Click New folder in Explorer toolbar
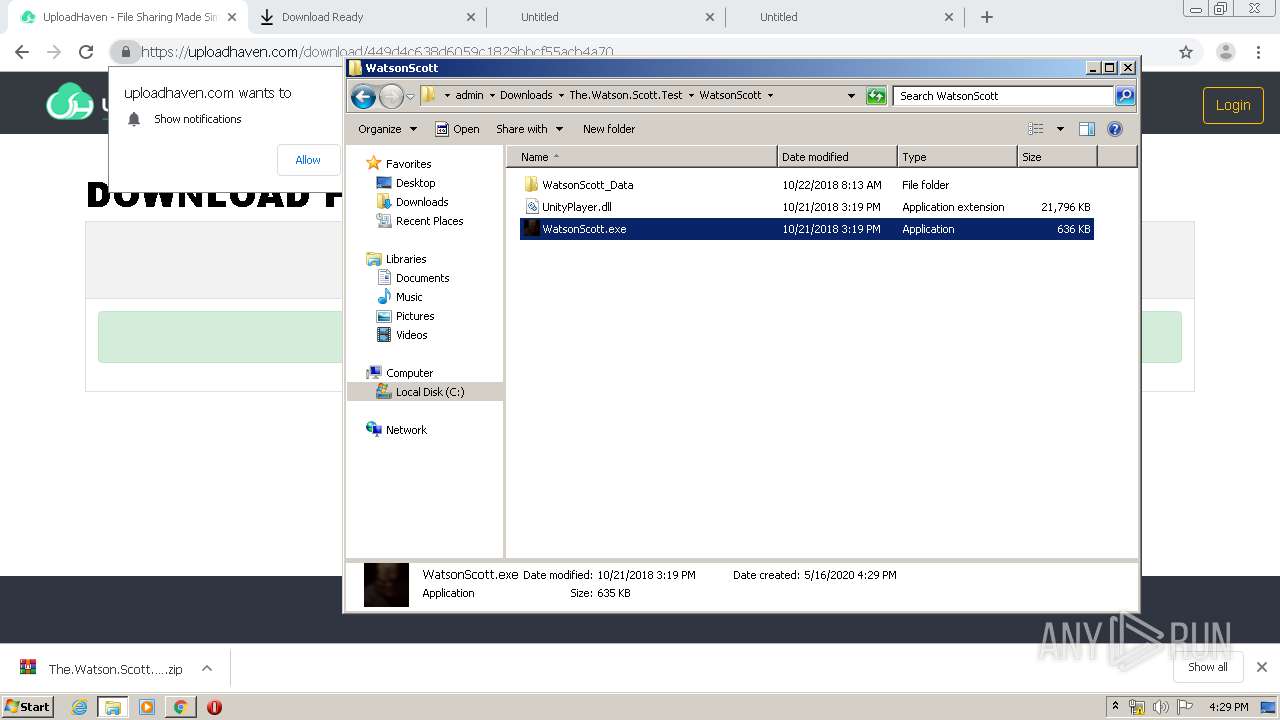1280x720 pixels. tap(609, 129)
